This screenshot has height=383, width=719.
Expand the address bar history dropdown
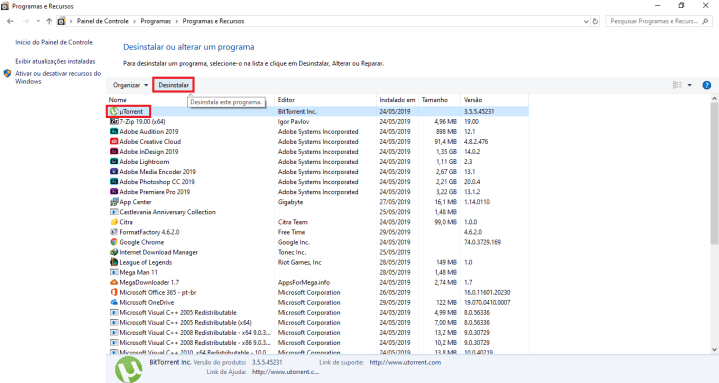(586, 21)
